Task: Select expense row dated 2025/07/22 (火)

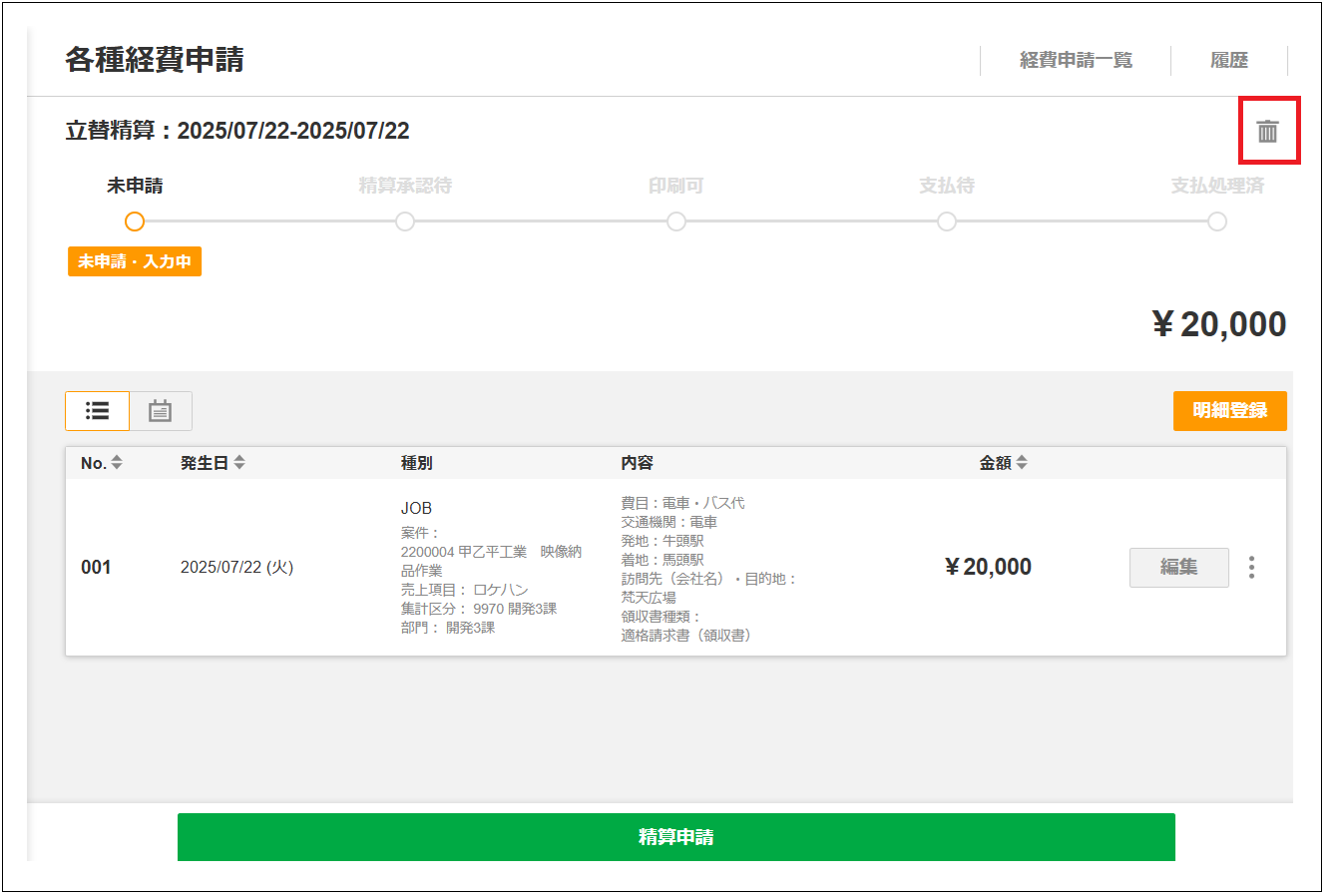Action: click(x=236, y=567)
